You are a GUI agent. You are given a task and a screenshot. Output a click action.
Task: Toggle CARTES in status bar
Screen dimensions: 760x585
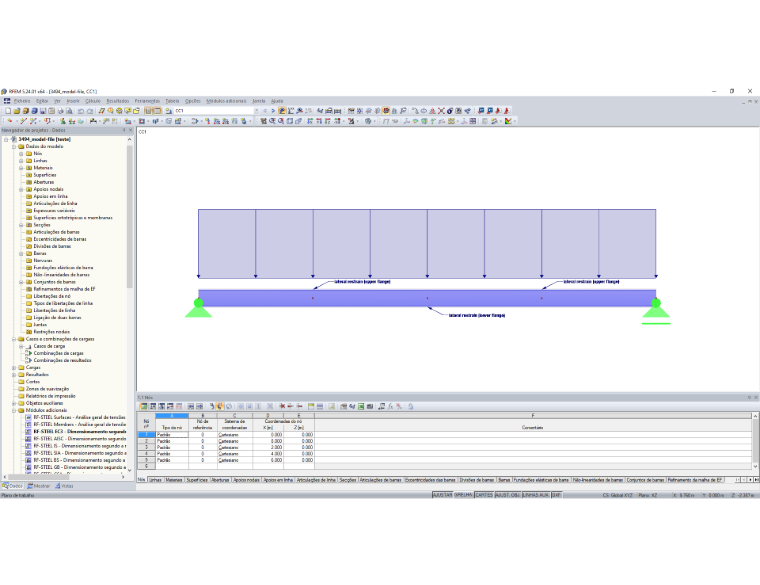point(484,495)
